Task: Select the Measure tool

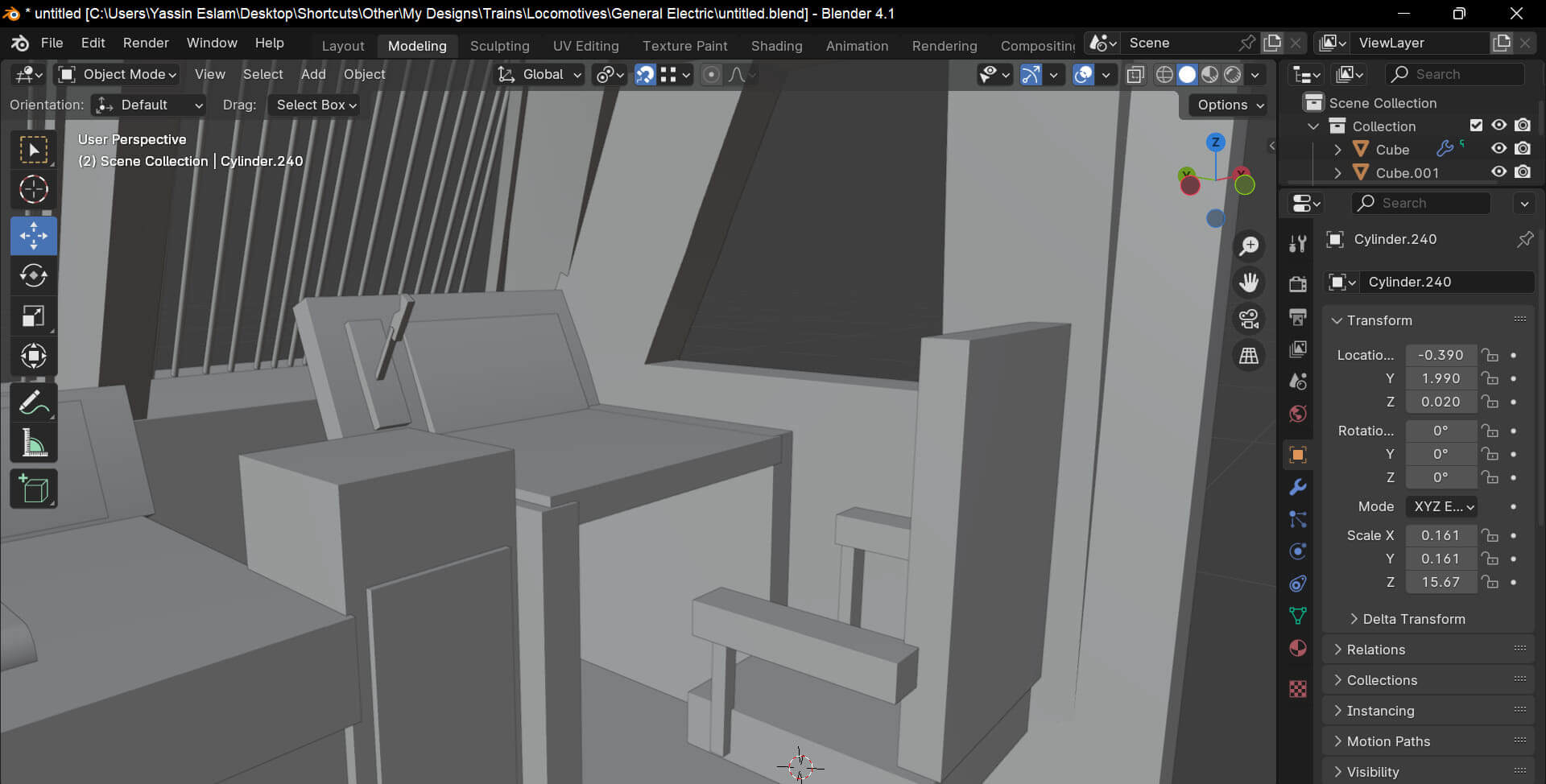Action: (33, 444)
